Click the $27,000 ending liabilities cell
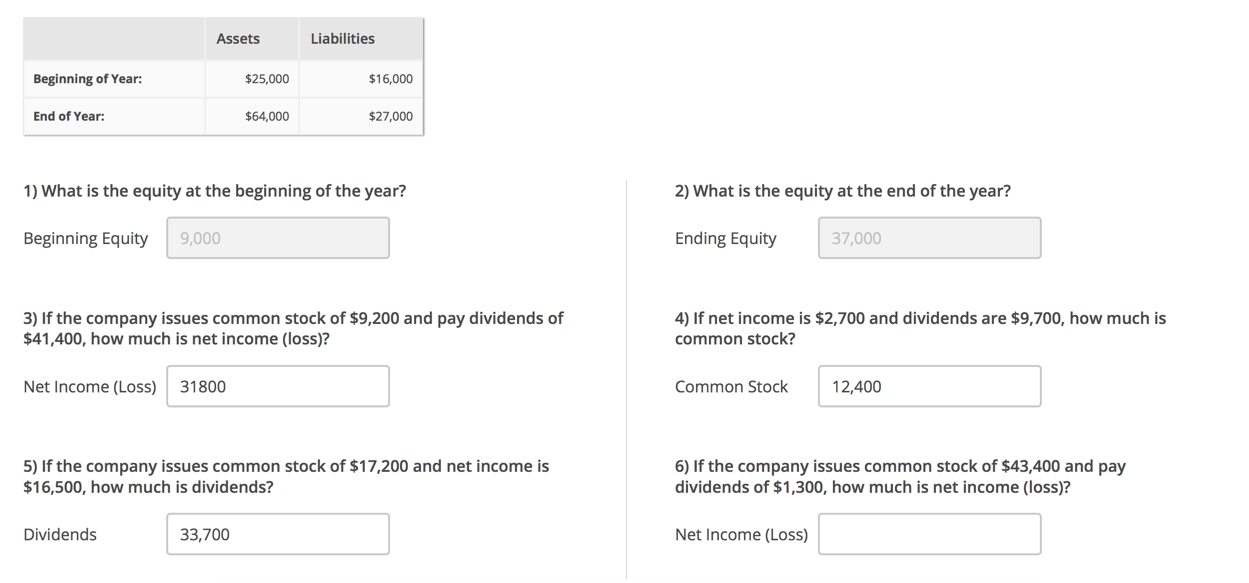Viewport: 1249px width, 583px height. 361,116
